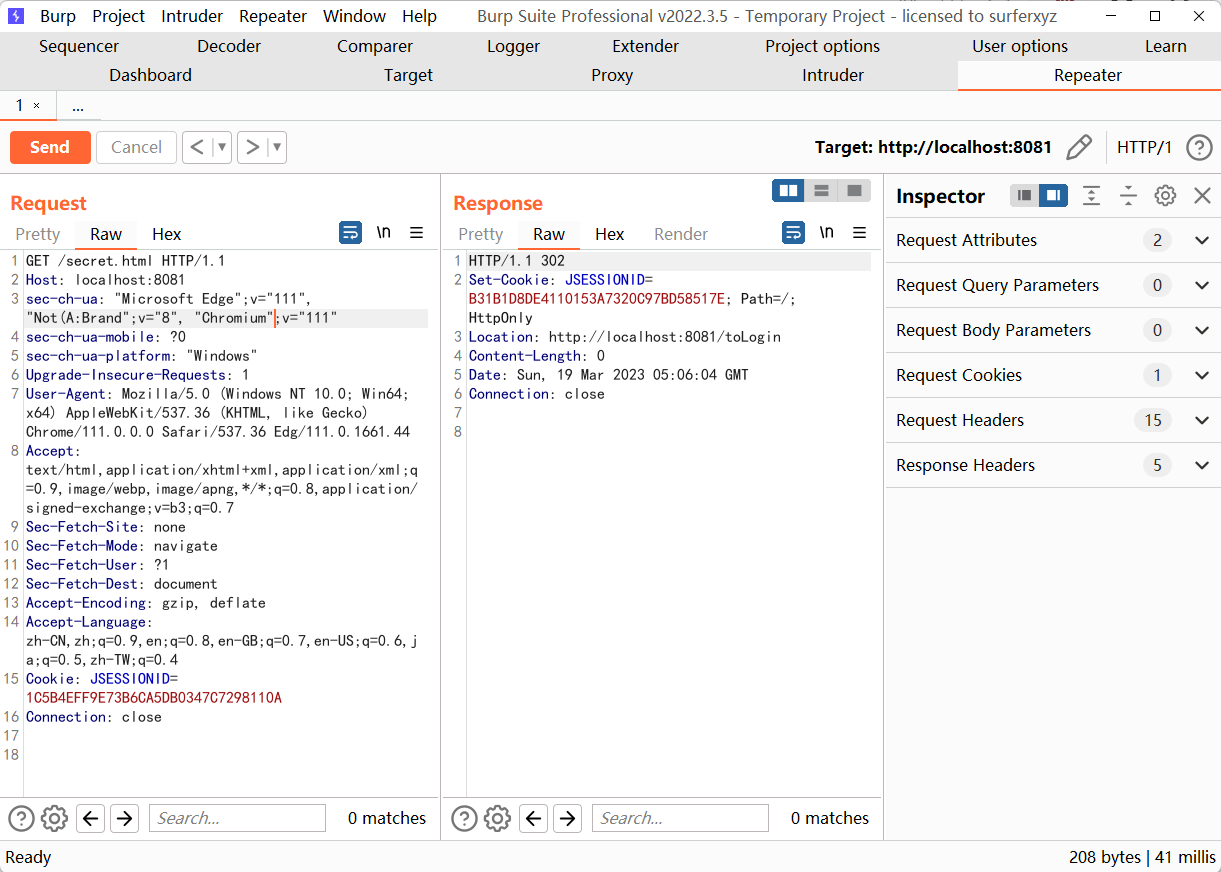Select side-by-side split layout icon
The image size is (1221, 872).
click(789, 190)
